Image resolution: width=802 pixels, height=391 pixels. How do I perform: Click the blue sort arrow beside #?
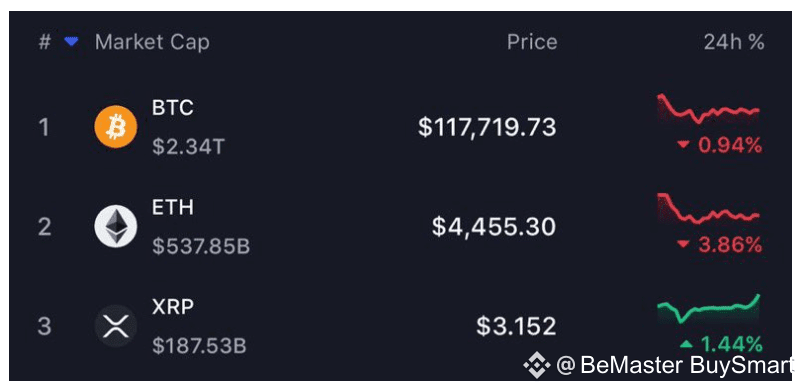pyautogui.click(x=71, y=42)
